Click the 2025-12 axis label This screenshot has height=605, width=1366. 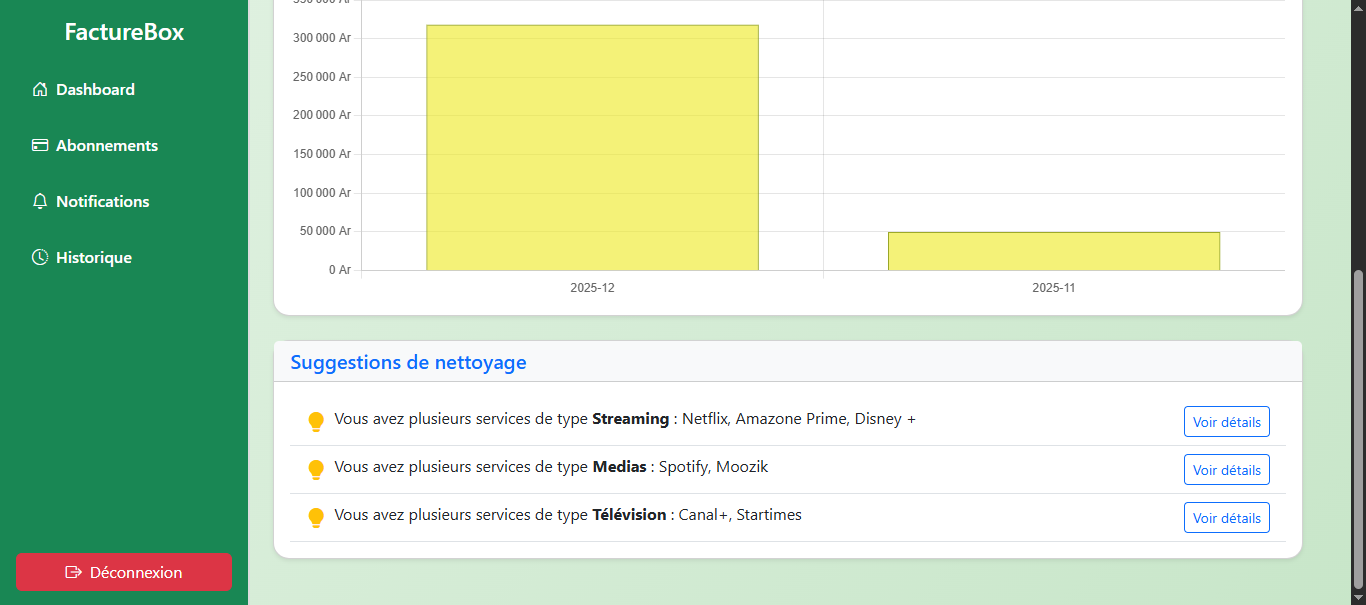(592, 288)
